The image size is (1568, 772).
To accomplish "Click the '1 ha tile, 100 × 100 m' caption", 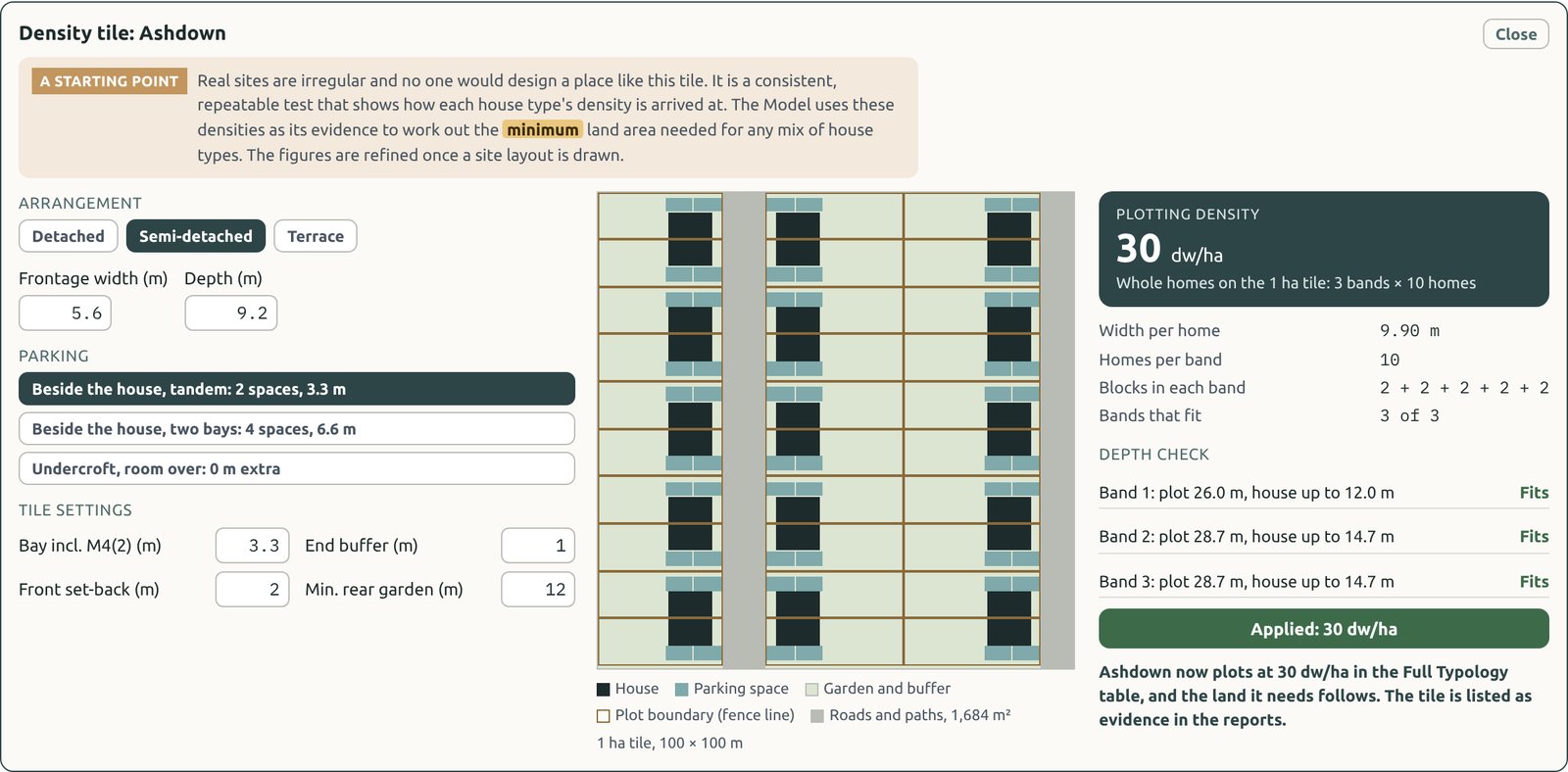I will coord(669,743).
